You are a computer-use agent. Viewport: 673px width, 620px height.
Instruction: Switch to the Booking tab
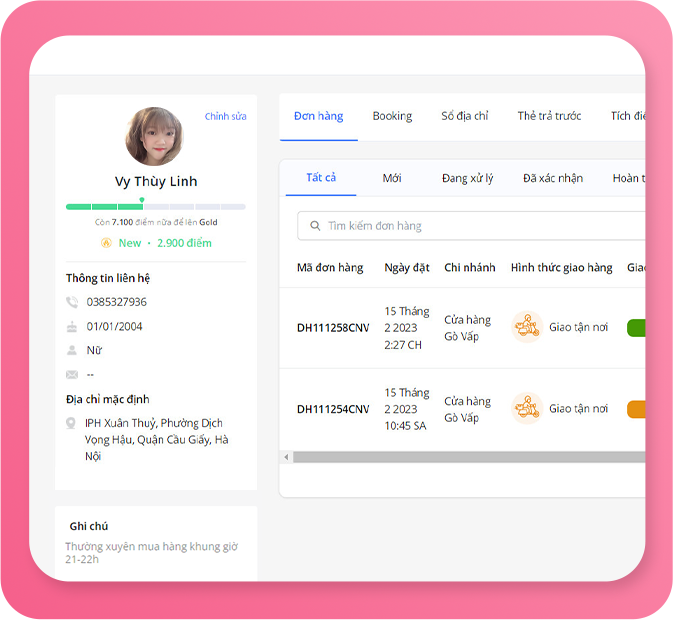point(392,116)
